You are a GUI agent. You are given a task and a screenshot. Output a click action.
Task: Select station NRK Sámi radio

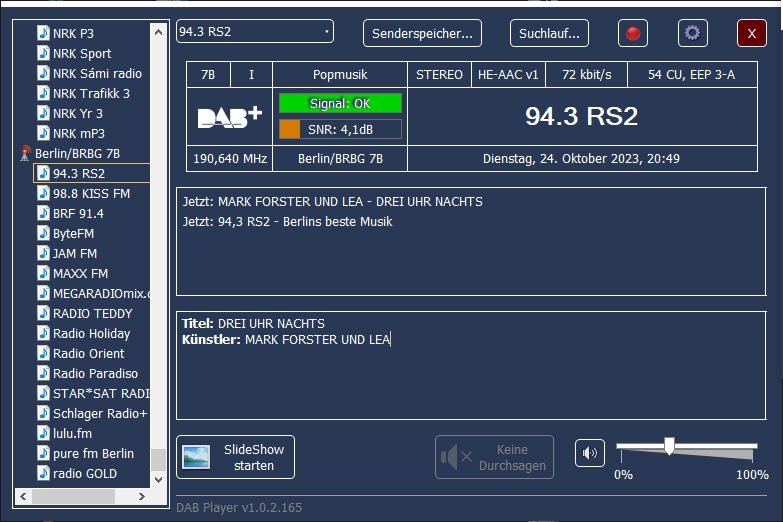pyautogui.click(x=97, y=73)
